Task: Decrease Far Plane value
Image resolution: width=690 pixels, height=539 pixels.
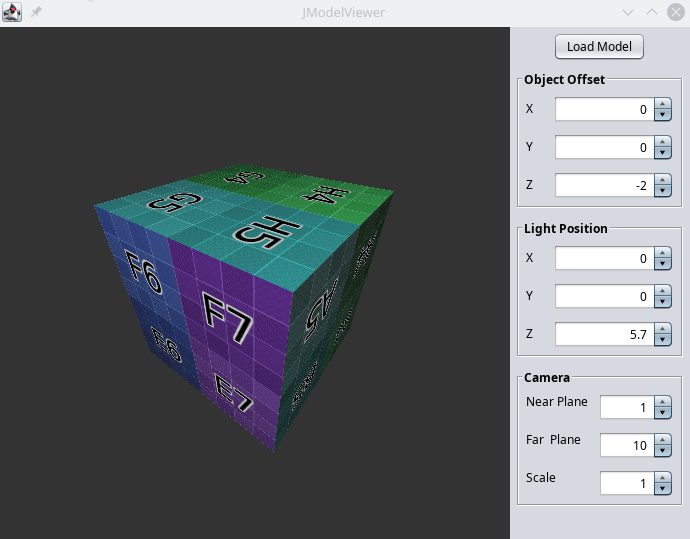Action: click(663, 451)
